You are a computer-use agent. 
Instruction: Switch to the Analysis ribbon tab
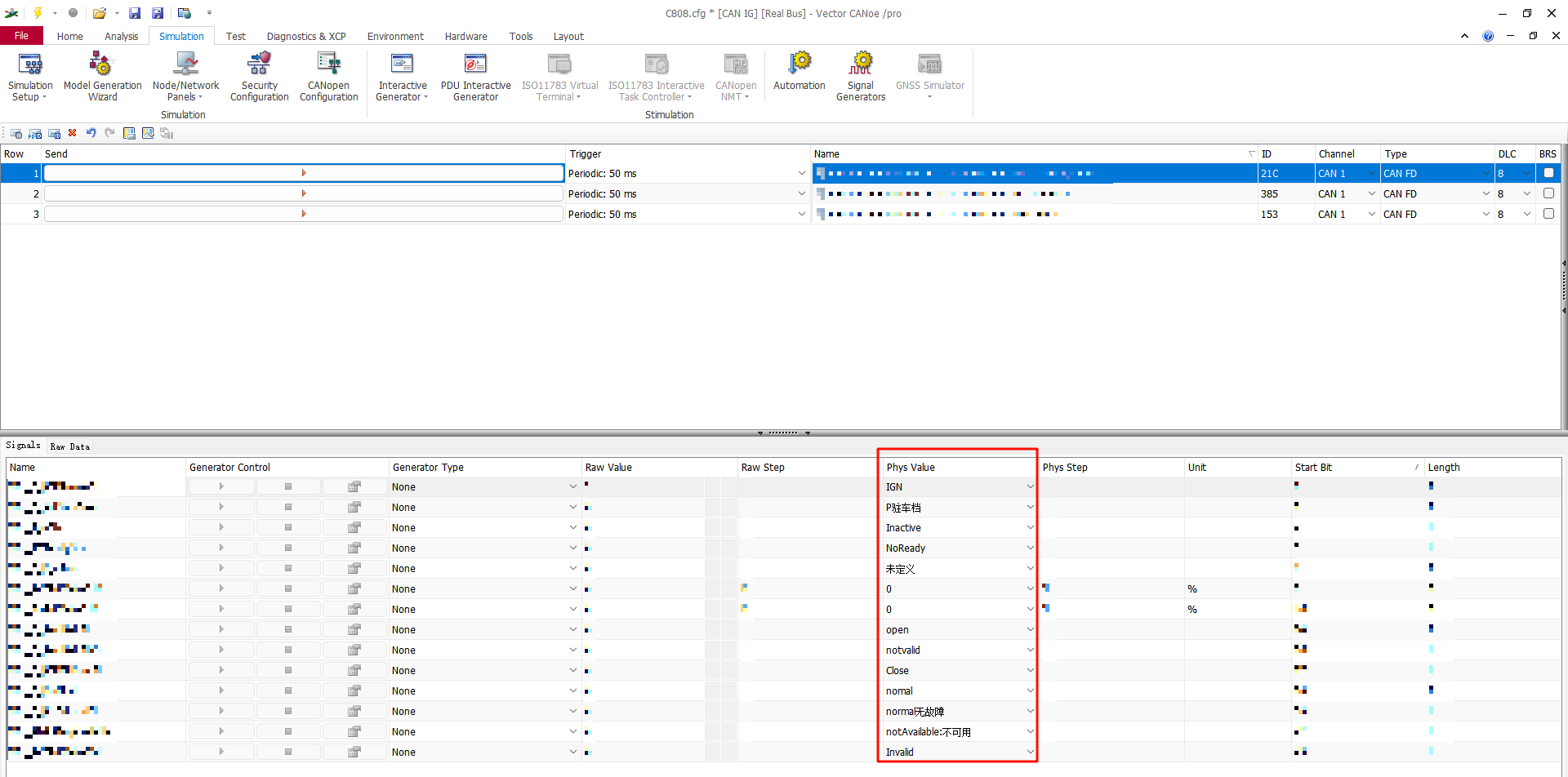click(121, 37)
